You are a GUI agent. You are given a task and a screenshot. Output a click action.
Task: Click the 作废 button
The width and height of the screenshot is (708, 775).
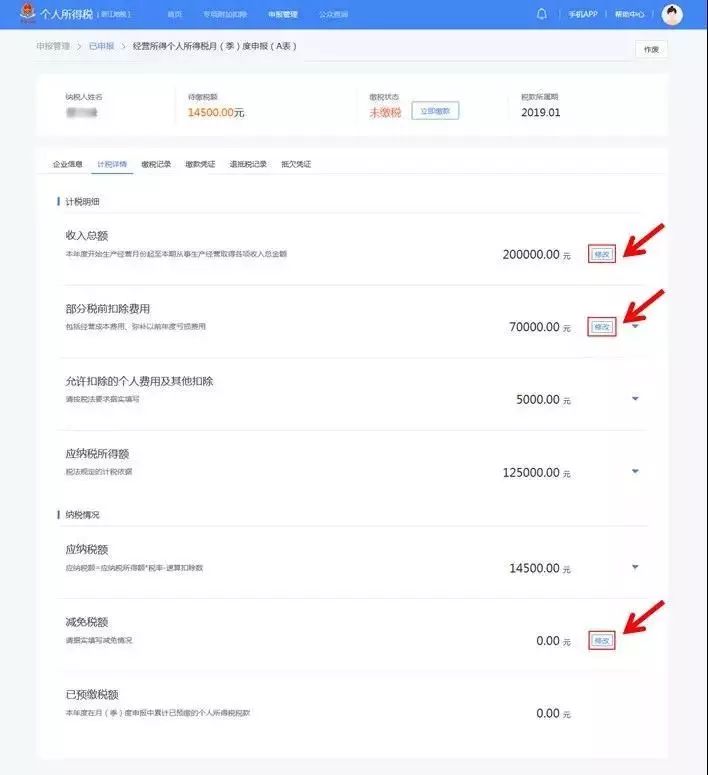[651, 49]
